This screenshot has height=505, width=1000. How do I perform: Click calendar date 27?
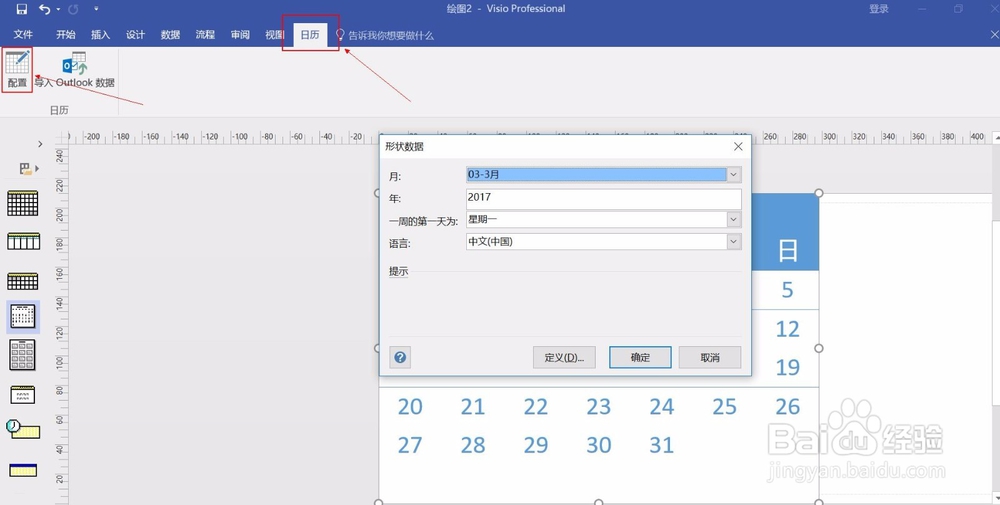point(410,445)
